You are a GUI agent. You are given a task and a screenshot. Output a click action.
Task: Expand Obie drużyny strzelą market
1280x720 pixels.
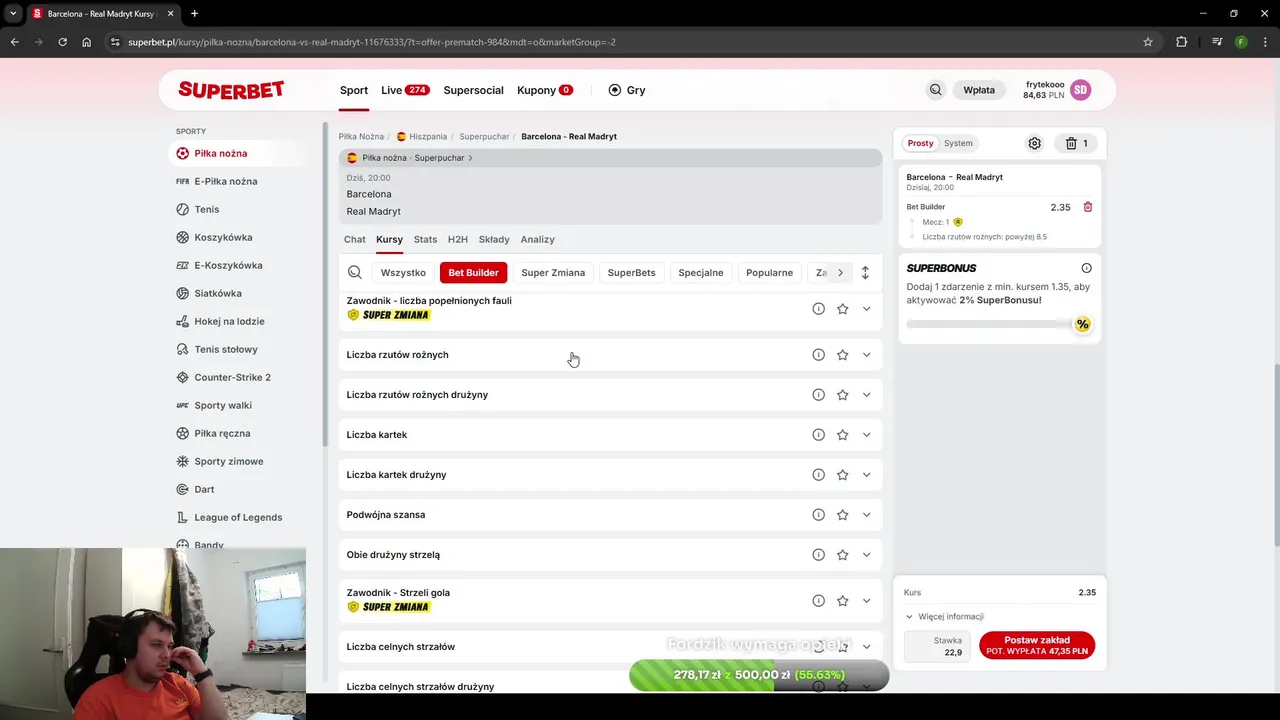coord(866,555)
